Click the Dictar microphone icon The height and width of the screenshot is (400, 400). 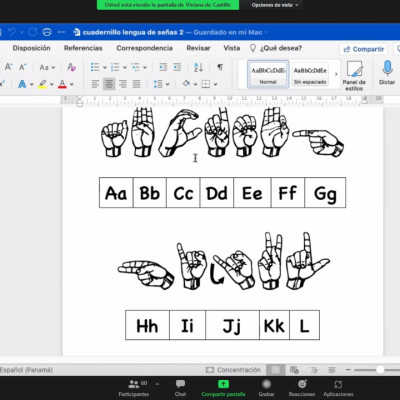387,68
